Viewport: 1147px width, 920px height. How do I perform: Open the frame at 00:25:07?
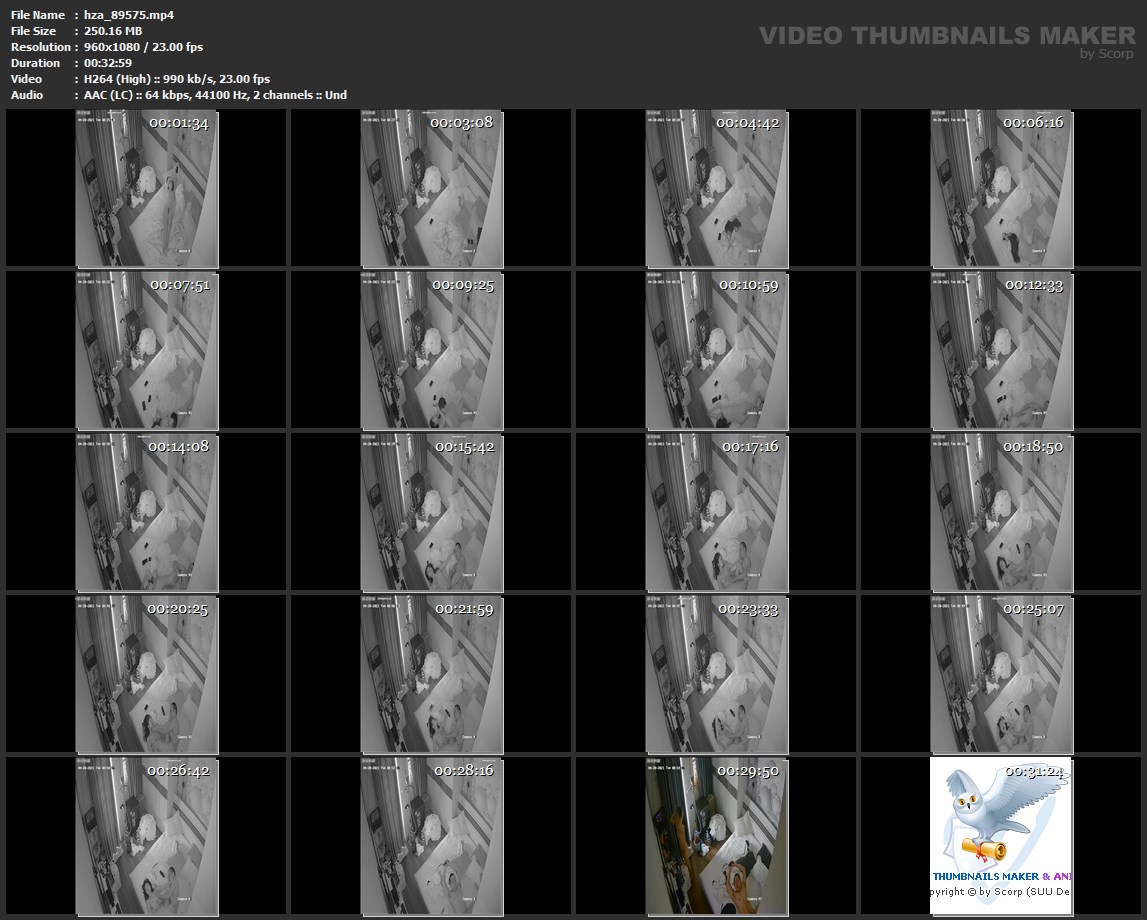pos(1001,674)
